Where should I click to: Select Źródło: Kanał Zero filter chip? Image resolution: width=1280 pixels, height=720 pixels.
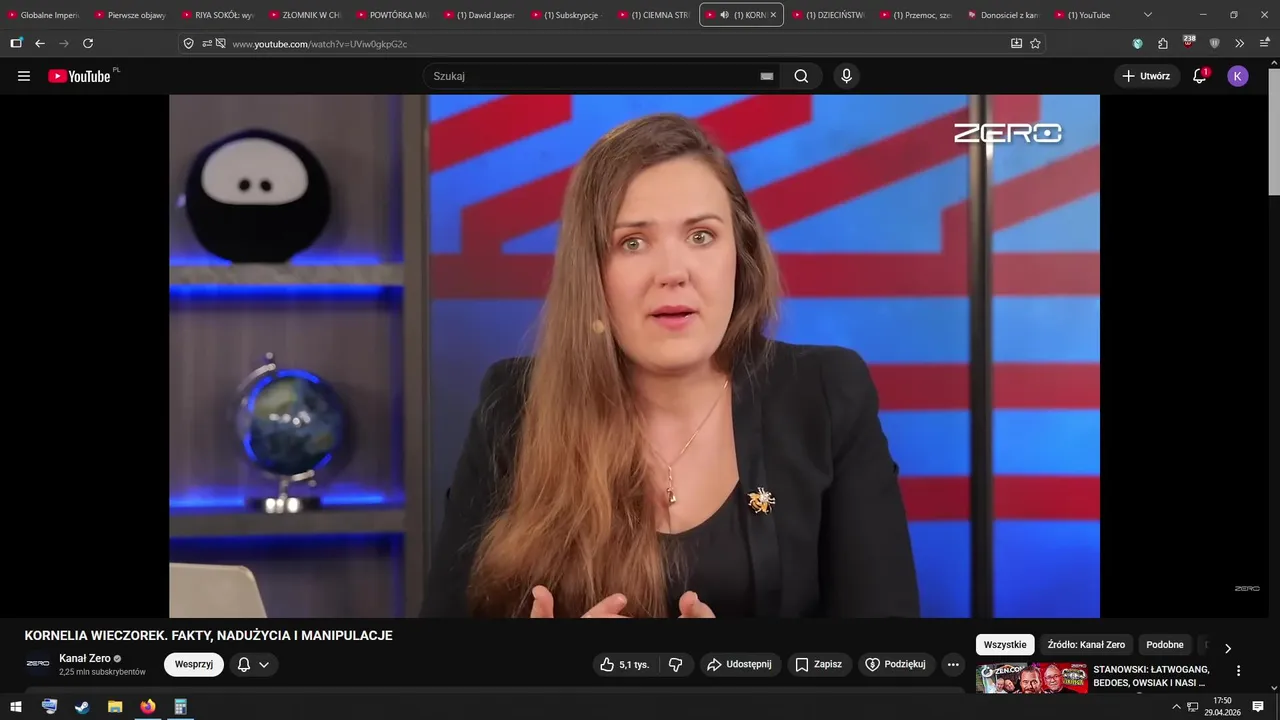tap(1086, 645)
